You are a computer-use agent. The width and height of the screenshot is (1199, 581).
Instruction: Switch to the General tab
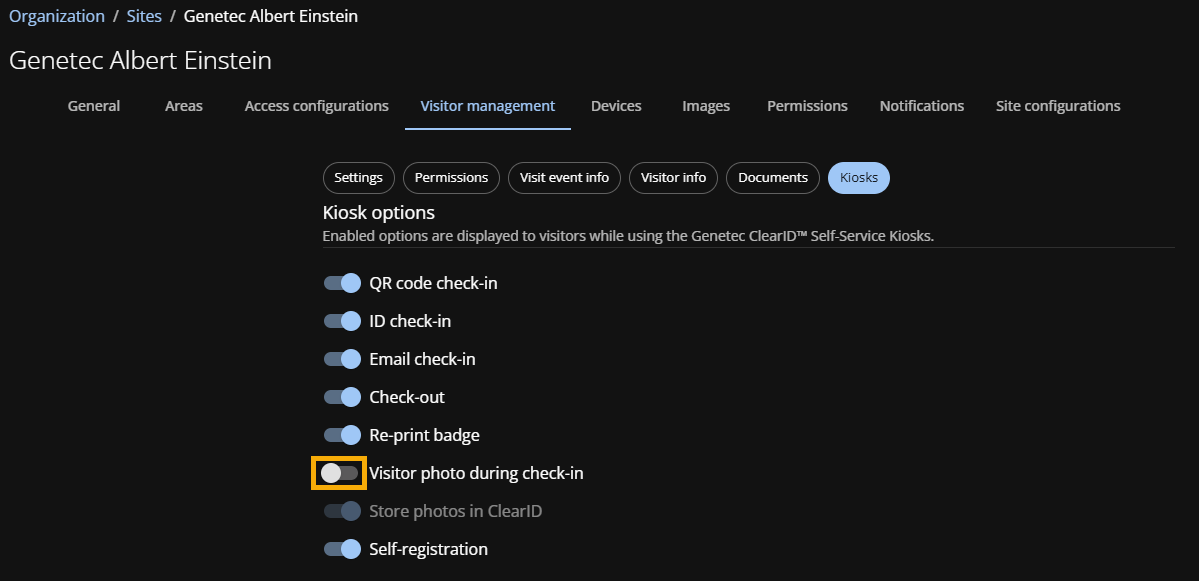94,106
